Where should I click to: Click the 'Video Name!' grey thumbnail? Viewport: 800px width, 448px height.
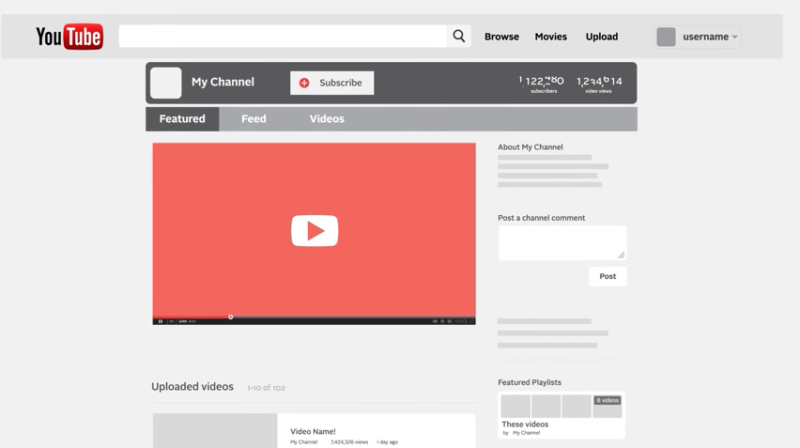(x=215, y=431)
